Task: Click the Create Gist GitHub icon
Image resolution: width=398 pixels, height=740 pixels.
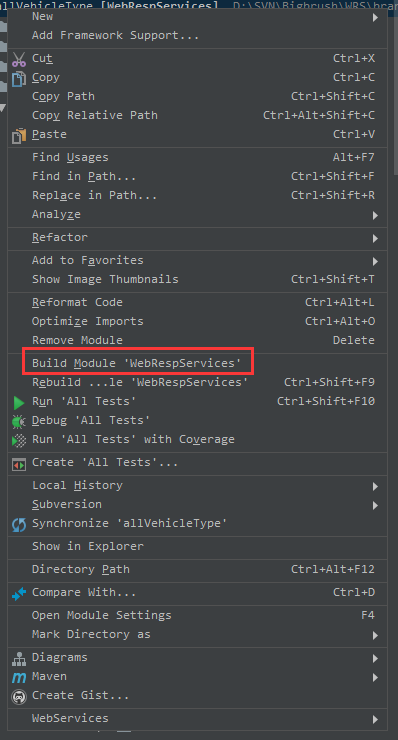Action: pyautogui.click(x=19, y=696)
